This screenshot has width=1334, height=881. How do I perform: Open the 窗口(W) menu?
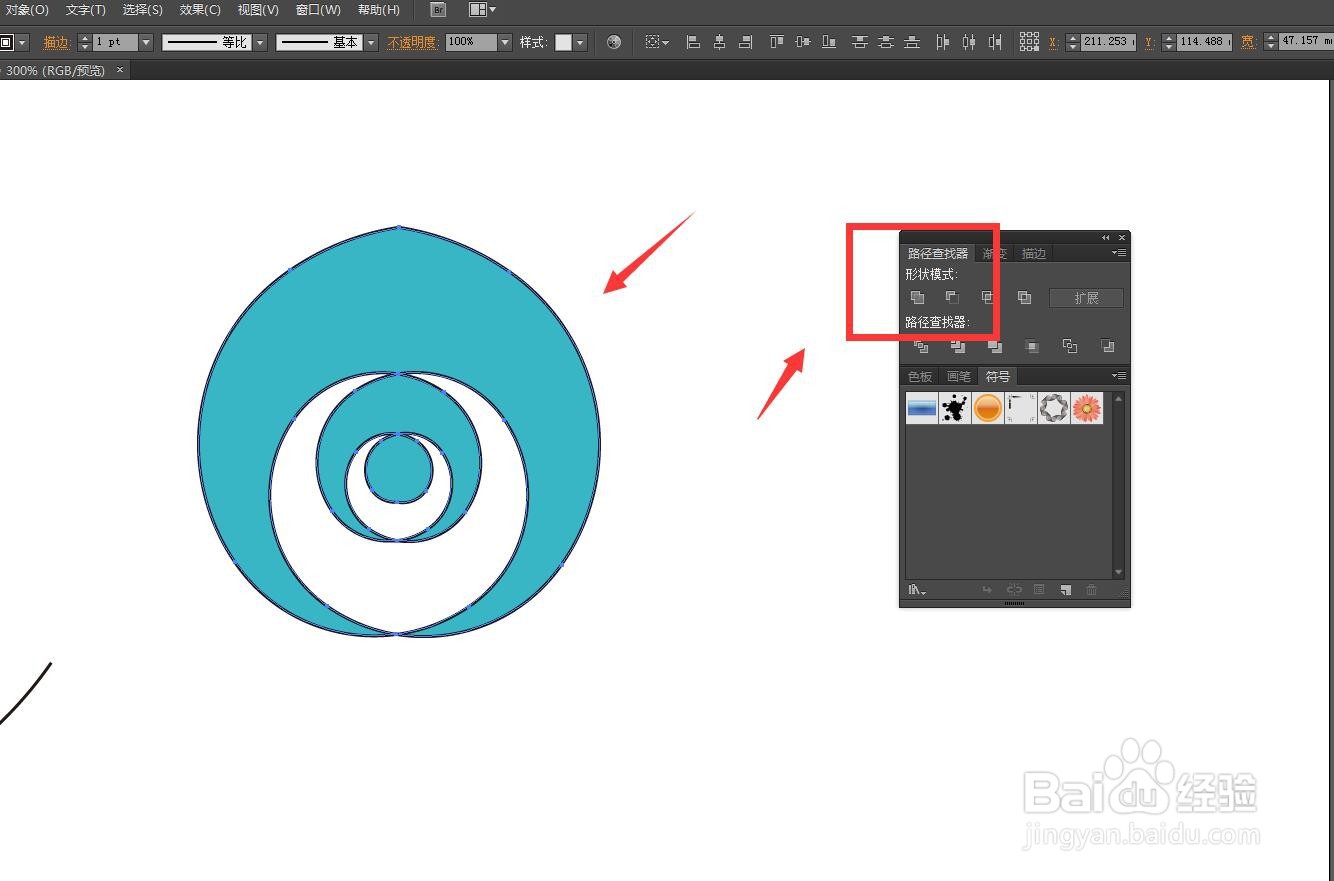point(318,10)
